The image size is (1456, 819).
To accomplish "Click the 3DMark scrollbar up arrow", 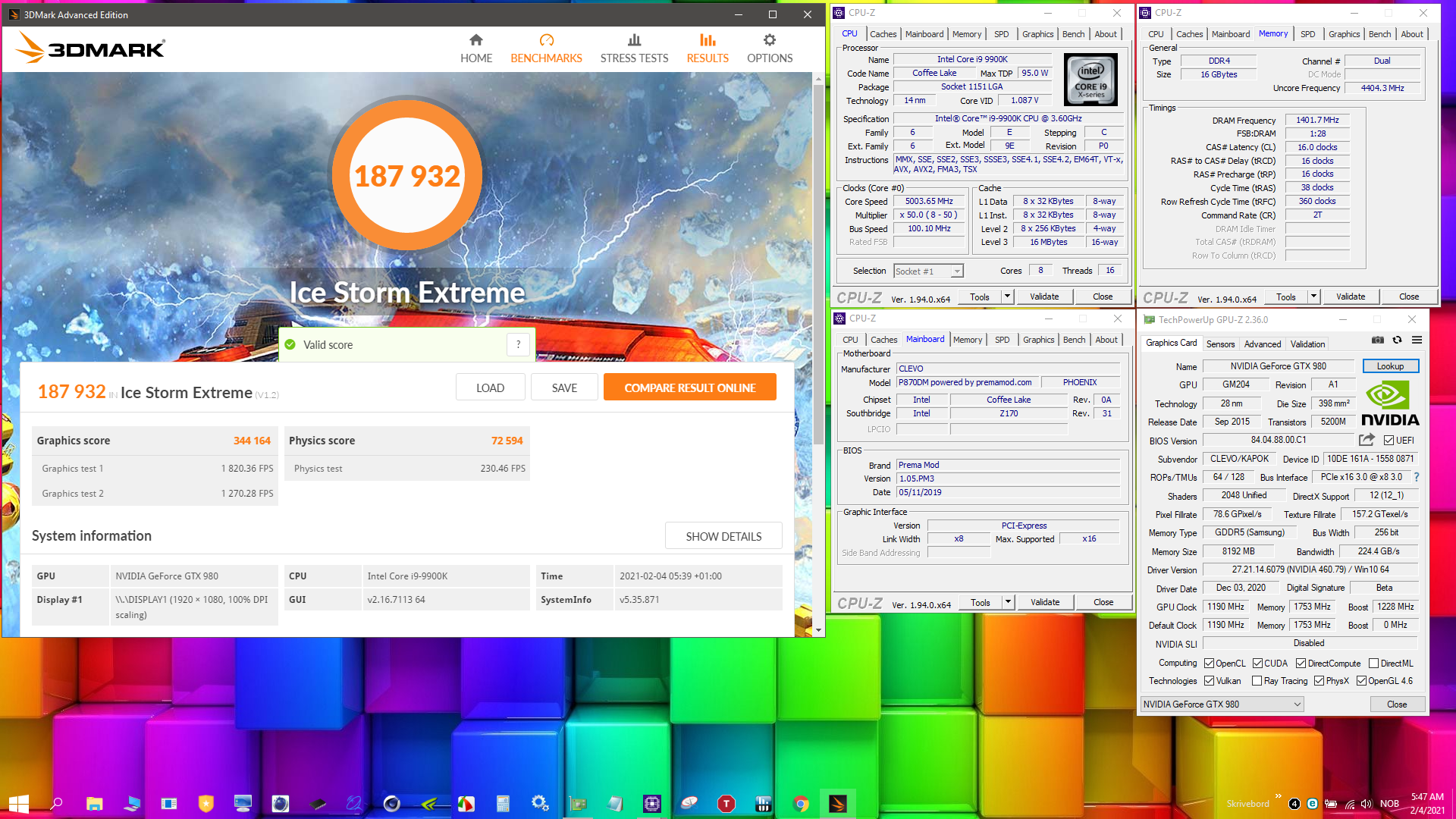I will tap(818, 79).
